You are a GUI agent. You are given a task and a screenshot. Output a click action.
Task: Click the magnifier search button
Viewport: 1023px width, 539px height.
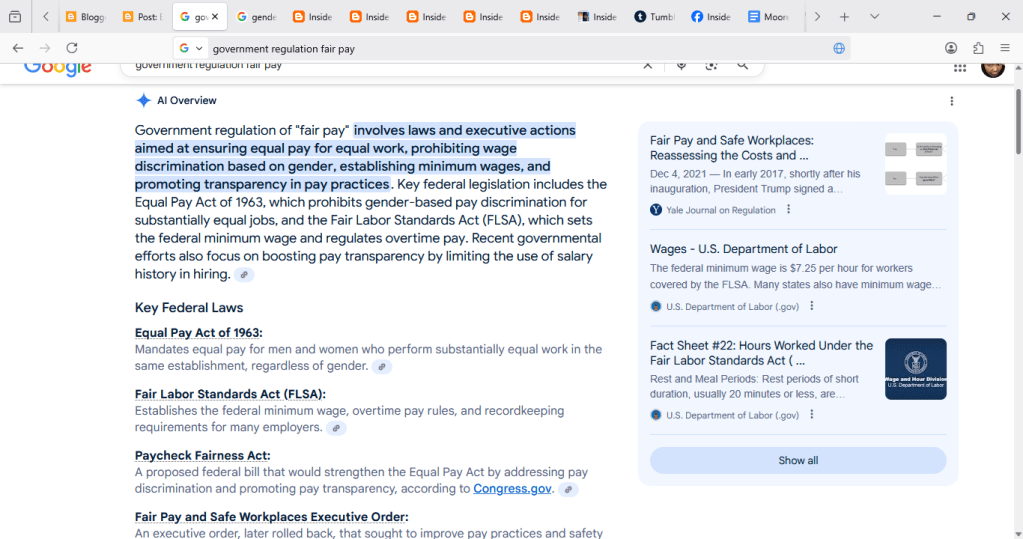[742, 66]
